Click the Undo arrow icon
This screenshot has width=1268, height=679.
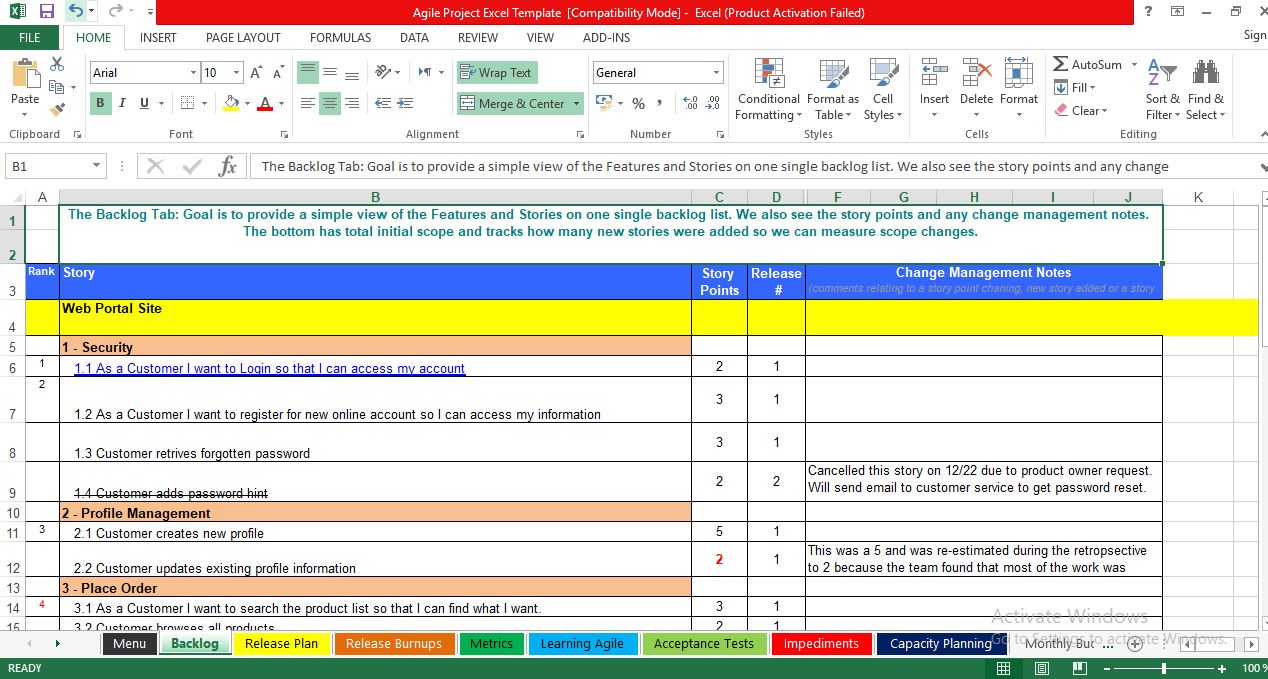76,12
